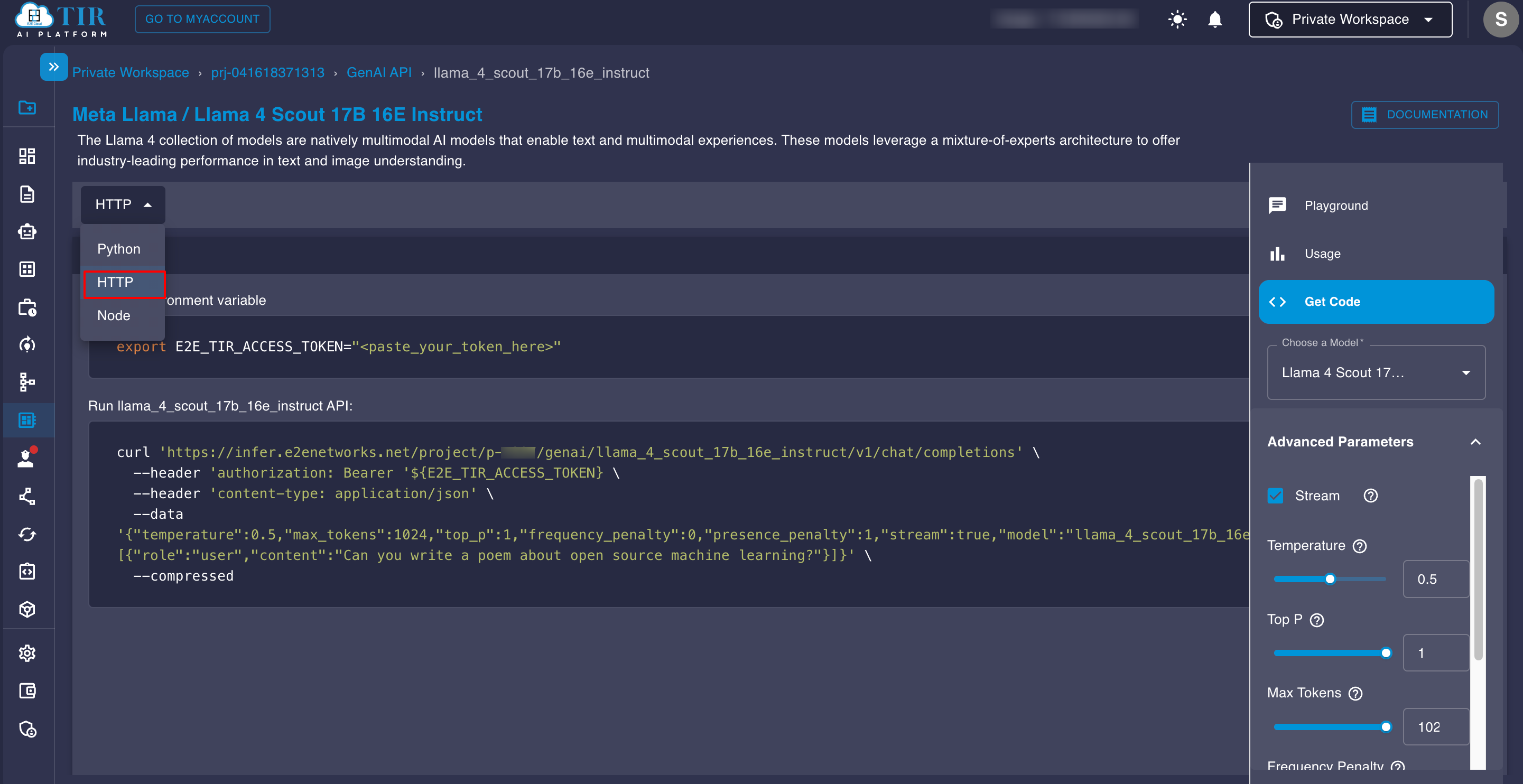Expand sidebar with double-chevron button
Image resolution: width=1523 pixels, height=784 pixels.
pos(54,67)
